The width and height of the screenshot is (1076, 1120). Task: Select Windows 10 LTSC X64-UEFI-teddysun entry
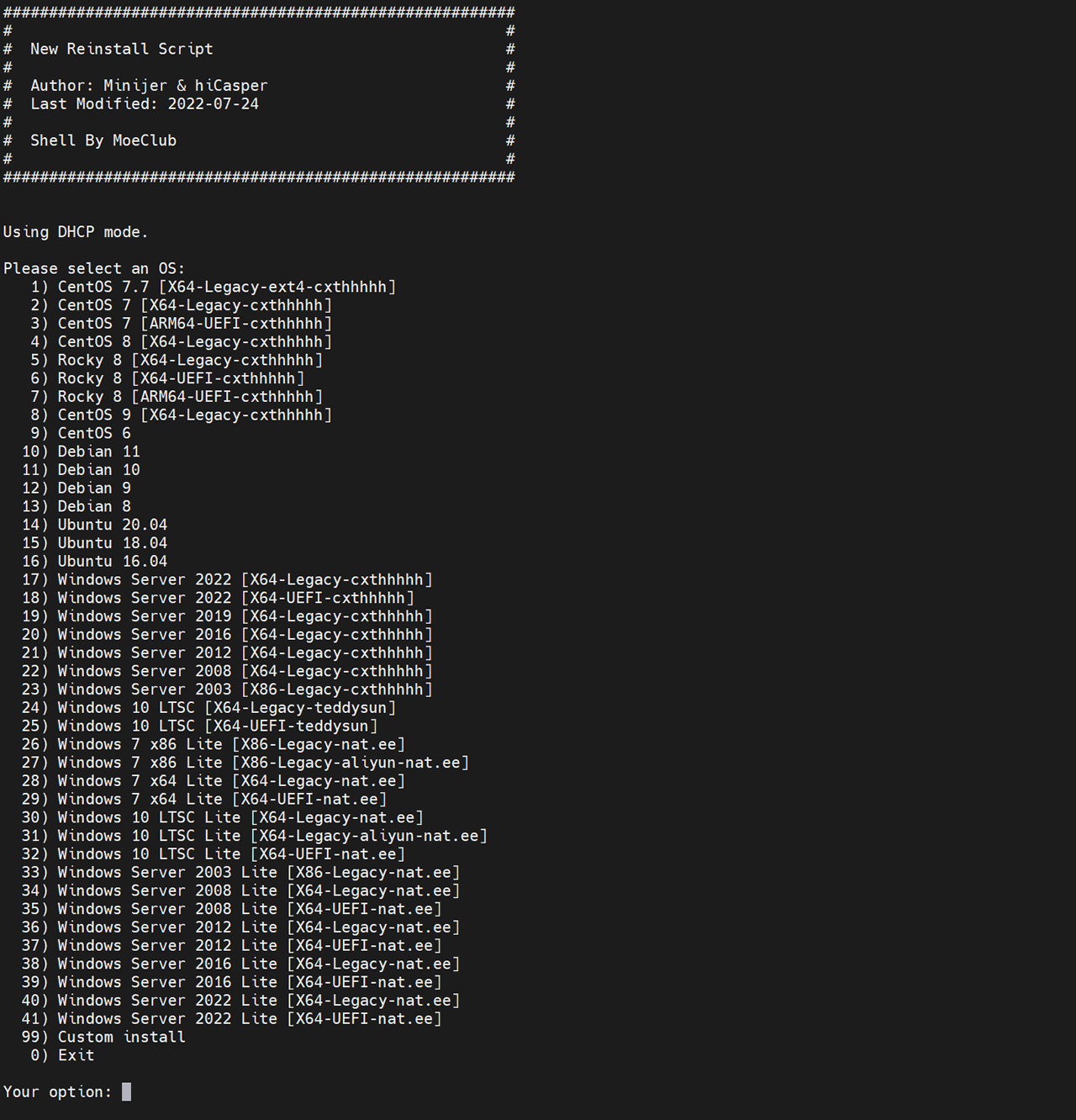(199, 726)
